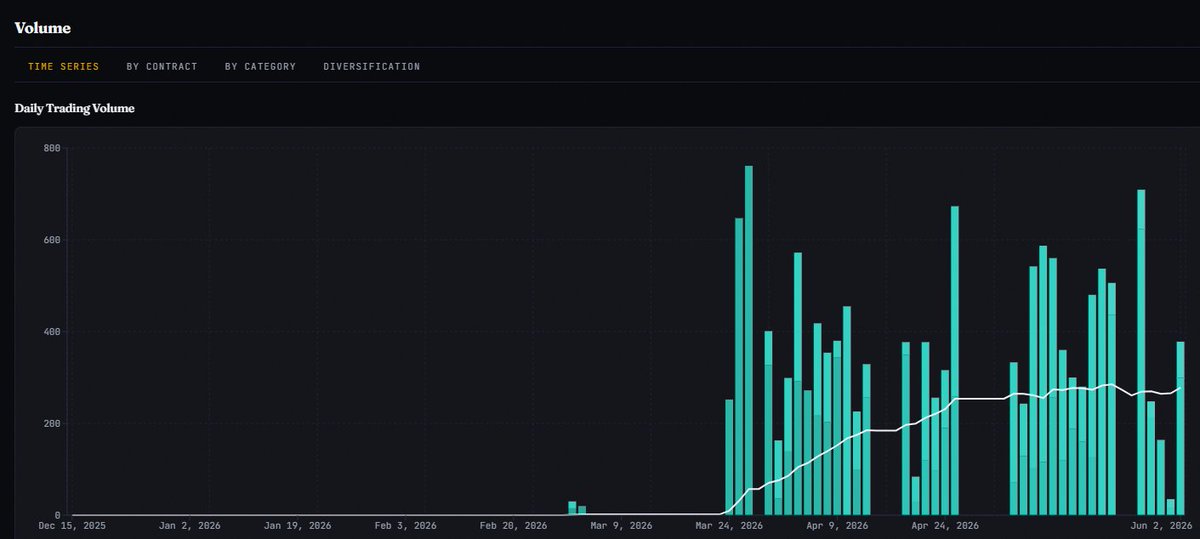
Task: Click the 400 y-axis label
Action: pyautogui.click(x=52, y=332)
